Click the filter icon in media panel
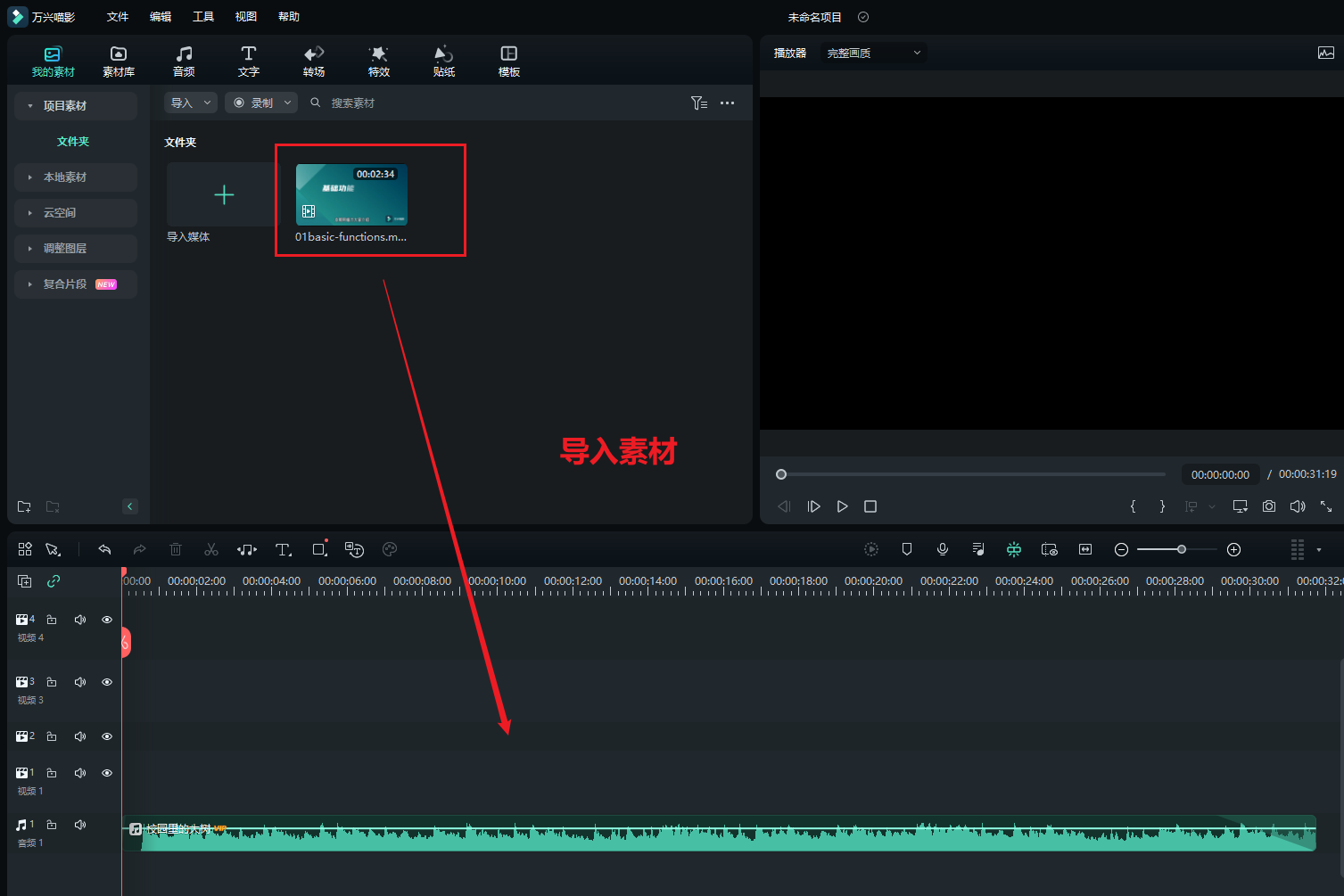This screenshot has width=1344, height=896. click(698, 103)
